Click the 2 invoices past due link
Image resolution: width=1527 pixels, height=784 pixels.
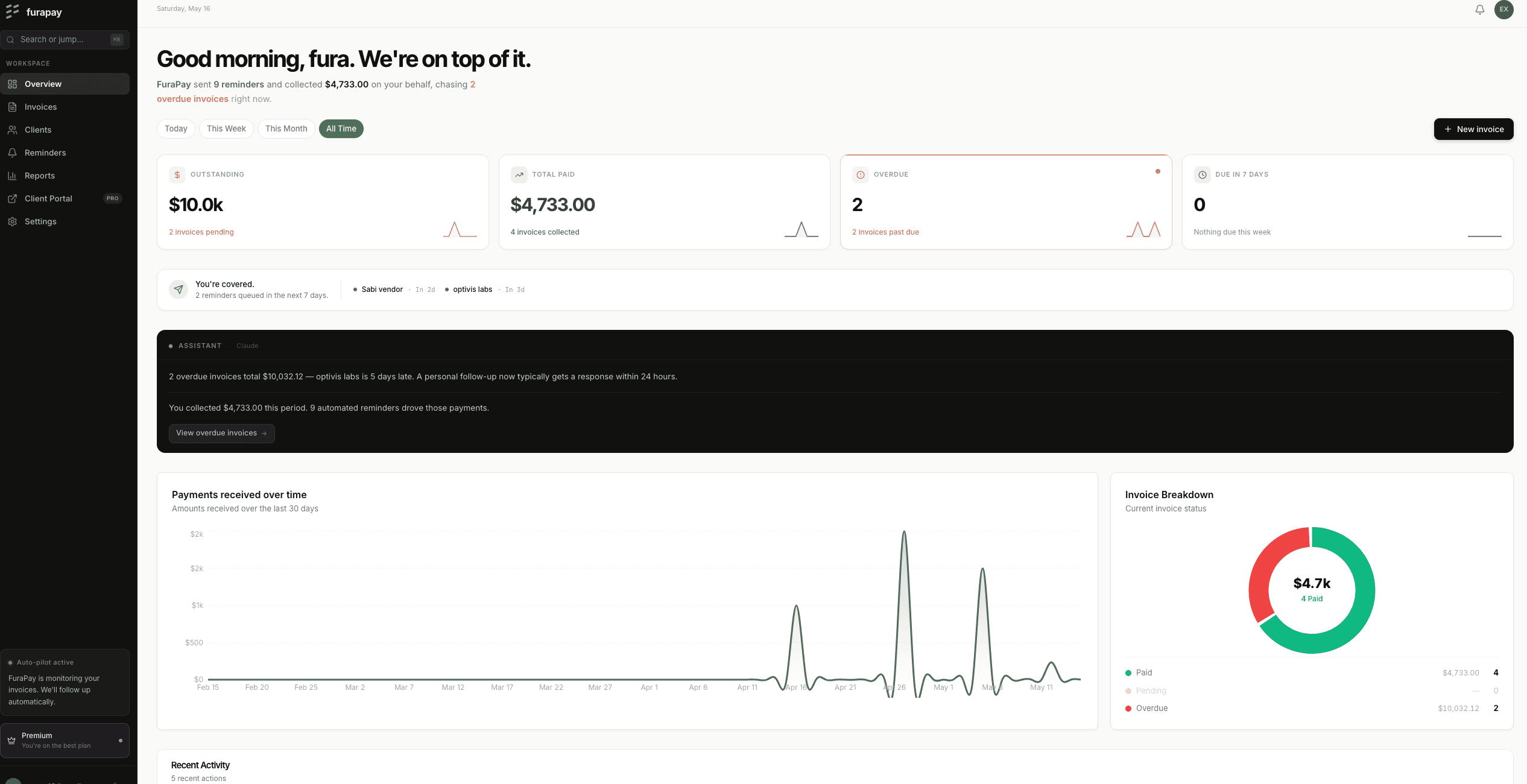point(885,232)
